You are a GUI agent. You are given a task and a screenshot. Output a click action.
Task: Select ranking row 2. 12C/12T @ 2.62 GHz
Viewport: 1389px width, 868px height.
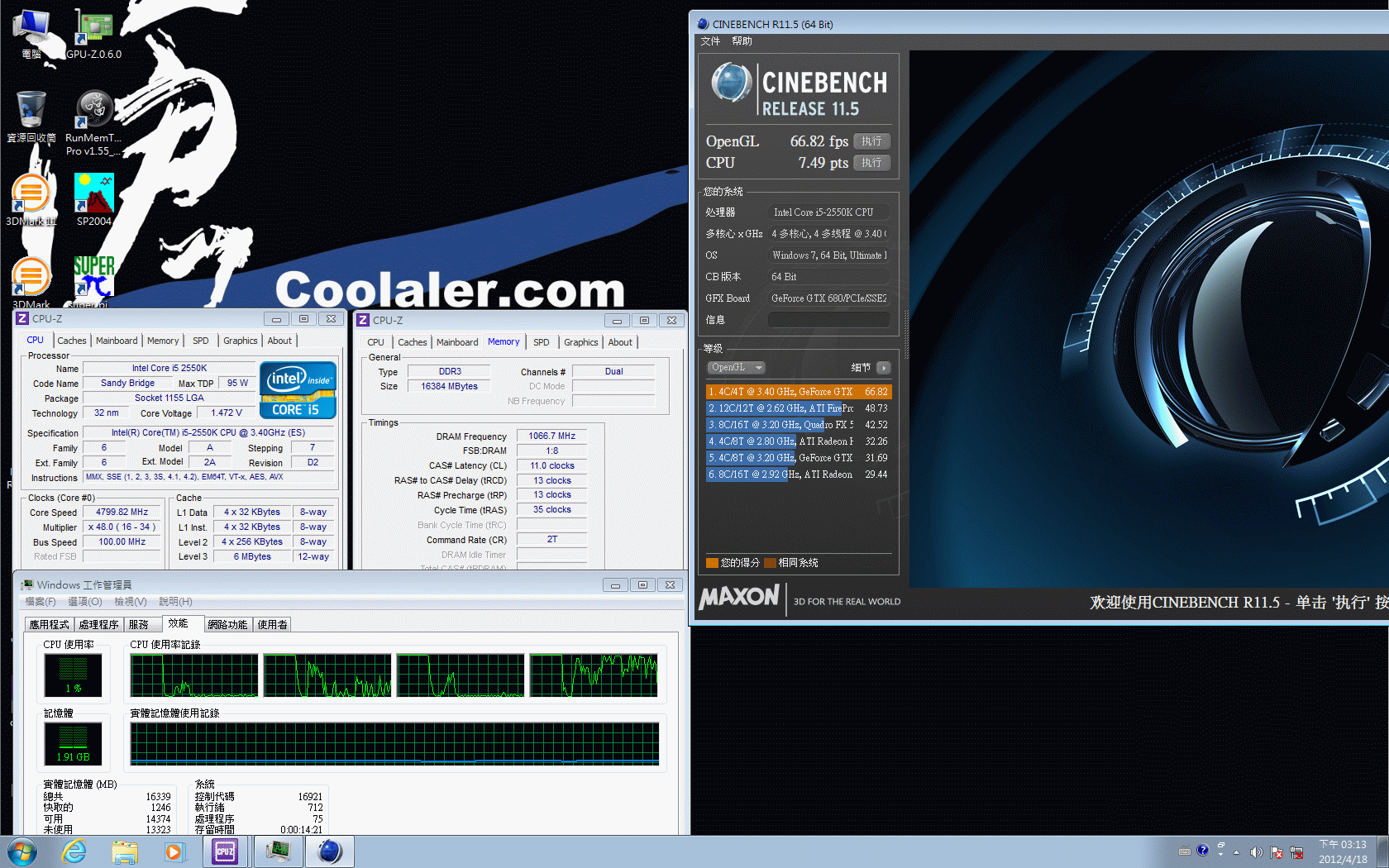(x=799, y=408)
